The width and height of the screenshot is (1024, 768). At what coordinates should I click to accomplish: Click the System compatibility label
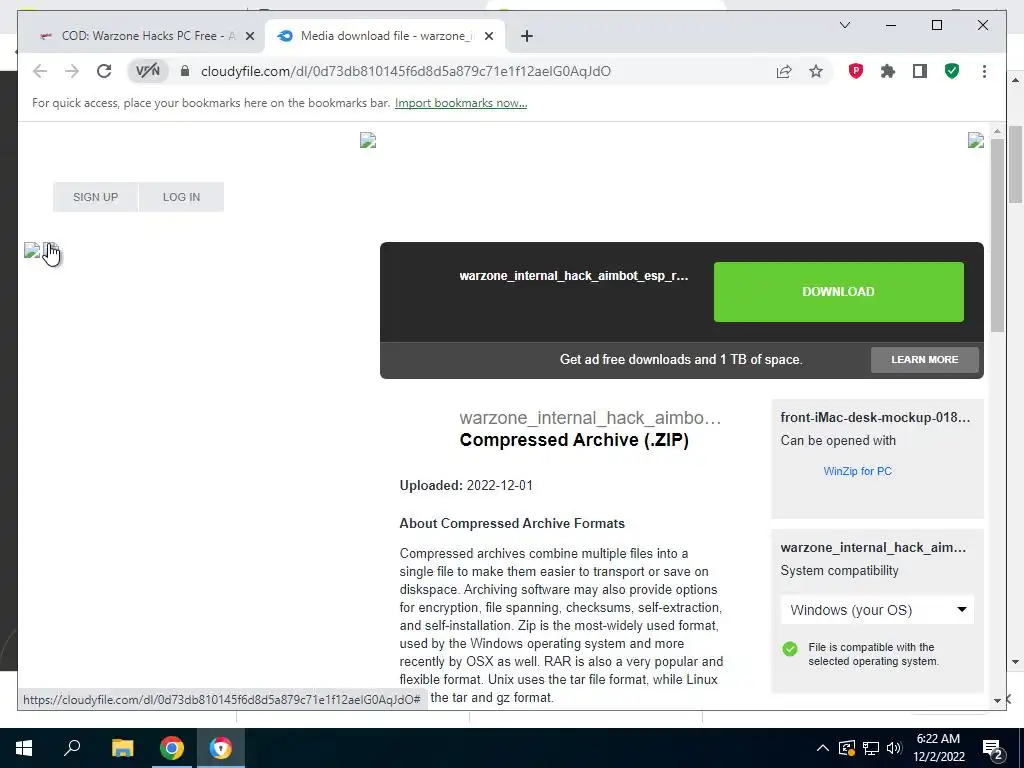(839, 571)
